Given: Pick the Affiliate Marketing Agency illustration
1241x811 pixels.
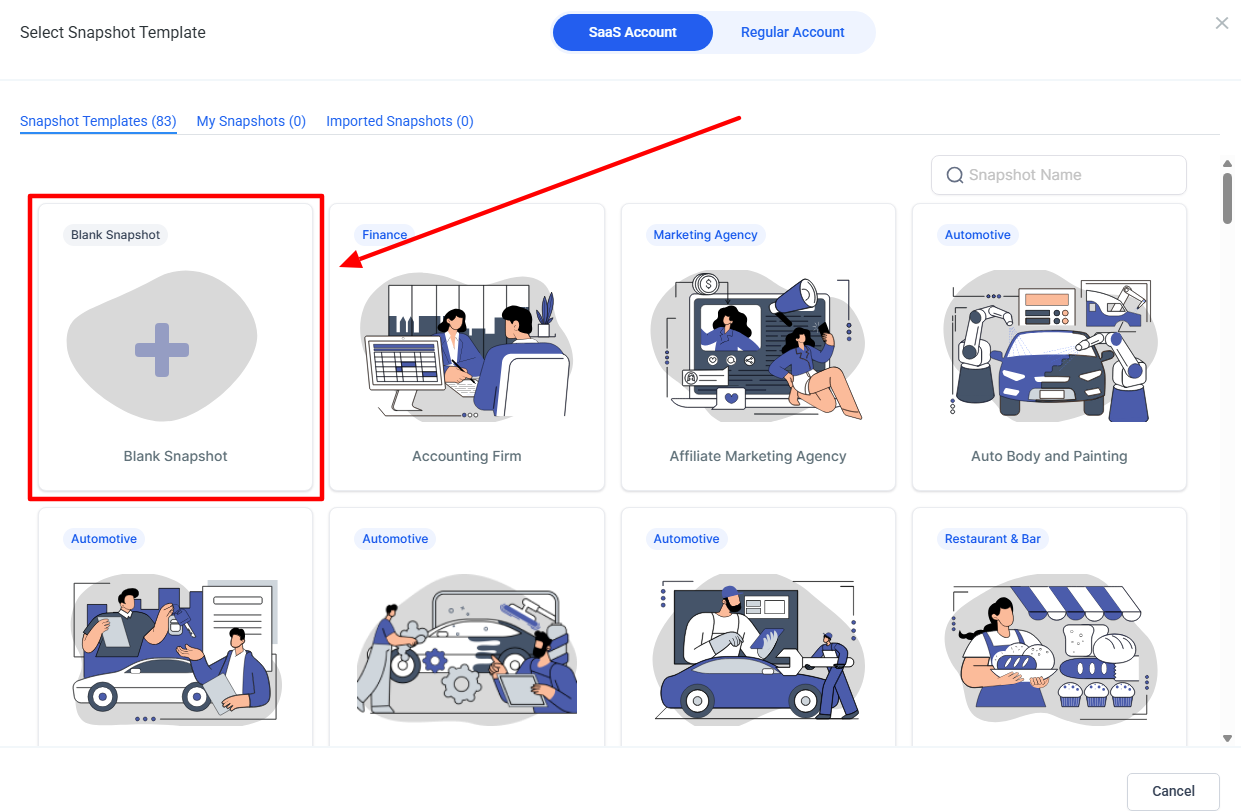Looking at the screenshot, I should [x=757, y=346].
